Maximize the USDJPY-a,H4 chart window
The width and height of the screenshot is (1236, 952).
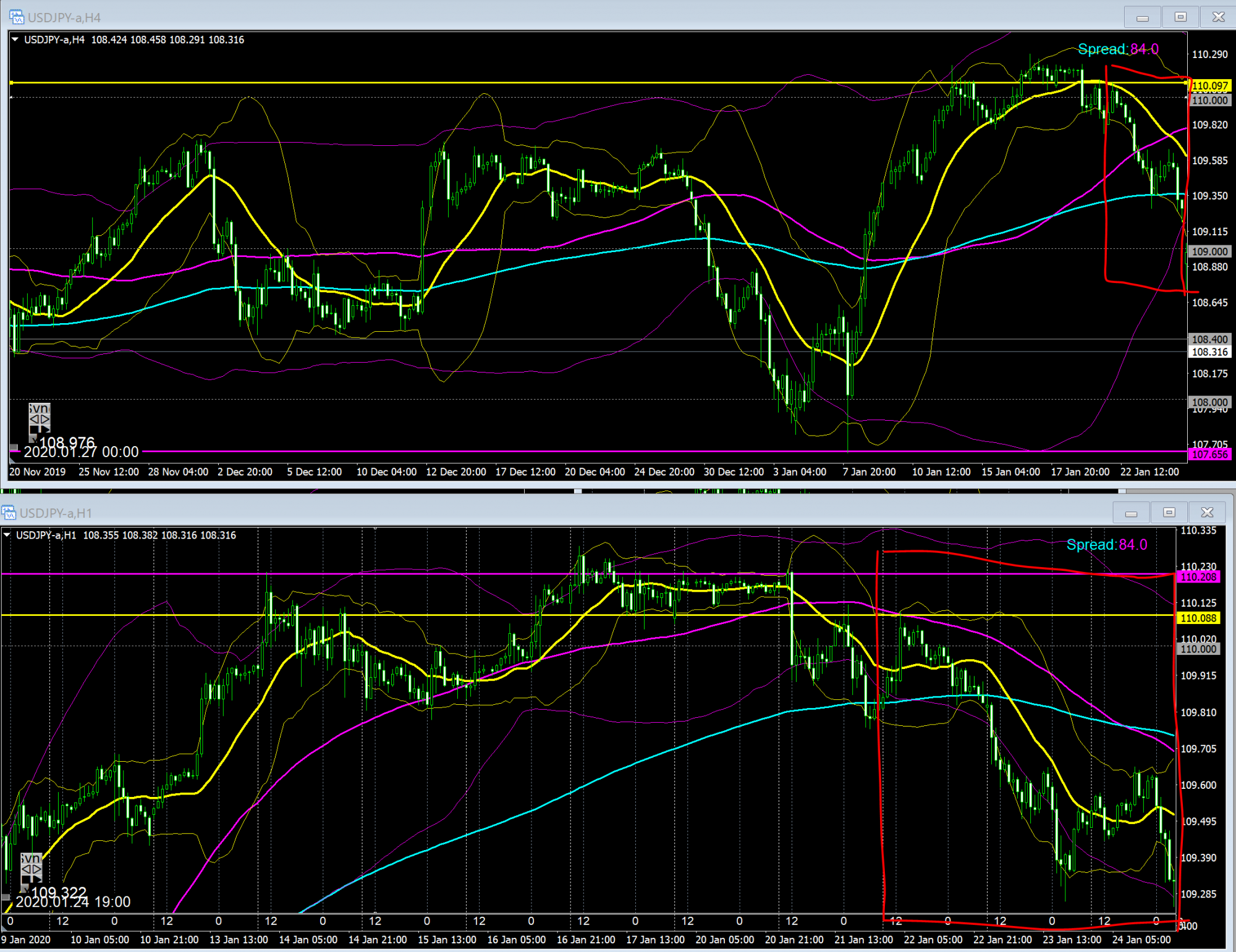point(1180,17)
